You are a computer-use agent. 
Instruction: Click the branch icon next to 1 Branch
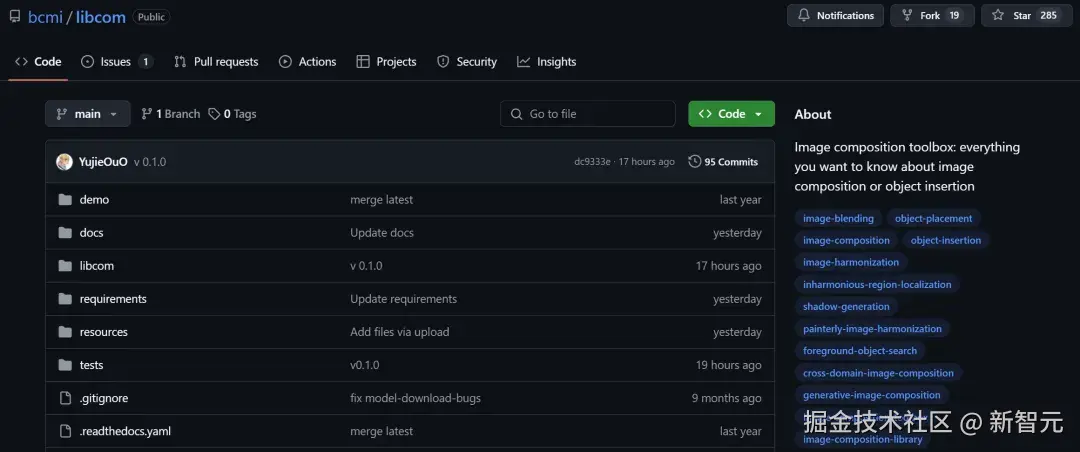(x=147, y=114)
